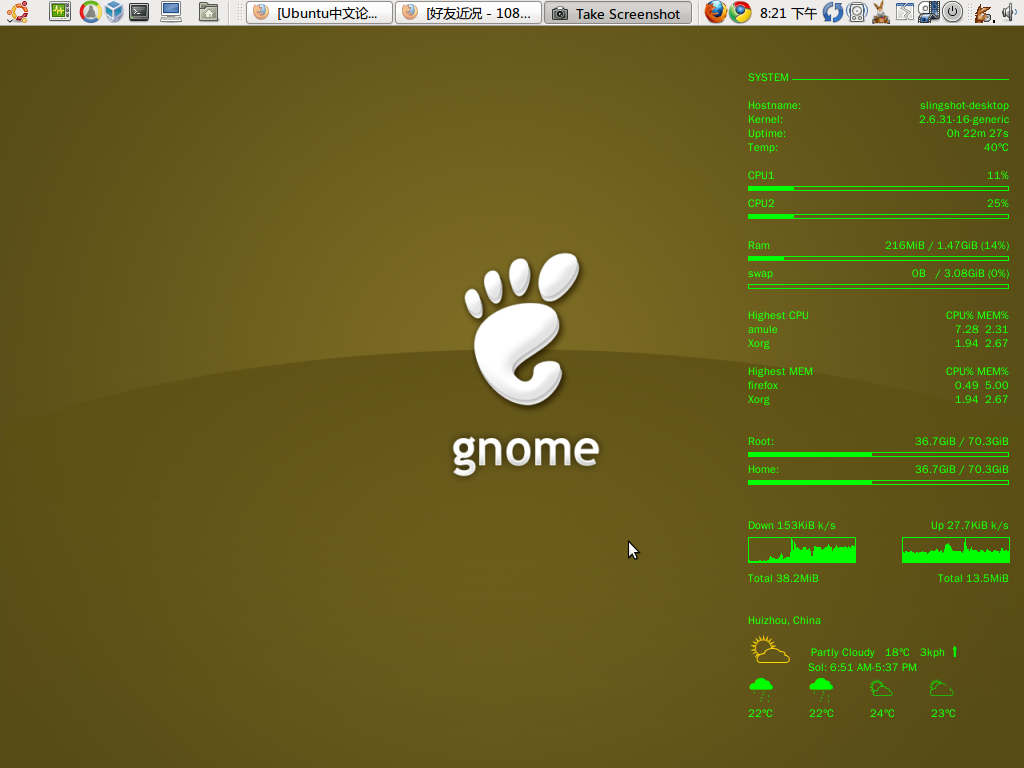Click the colorful ring launcher icon
The width and height of the screenshot is (1024, 768).
coord(90,12)
